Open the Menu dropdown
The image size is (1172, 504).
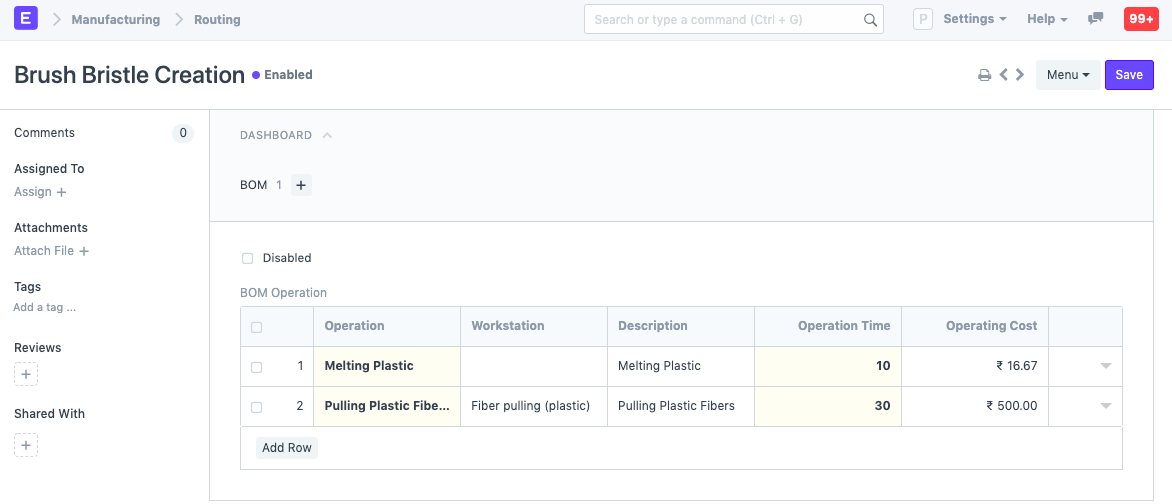pyautogui.click(x=1067, y=75)
